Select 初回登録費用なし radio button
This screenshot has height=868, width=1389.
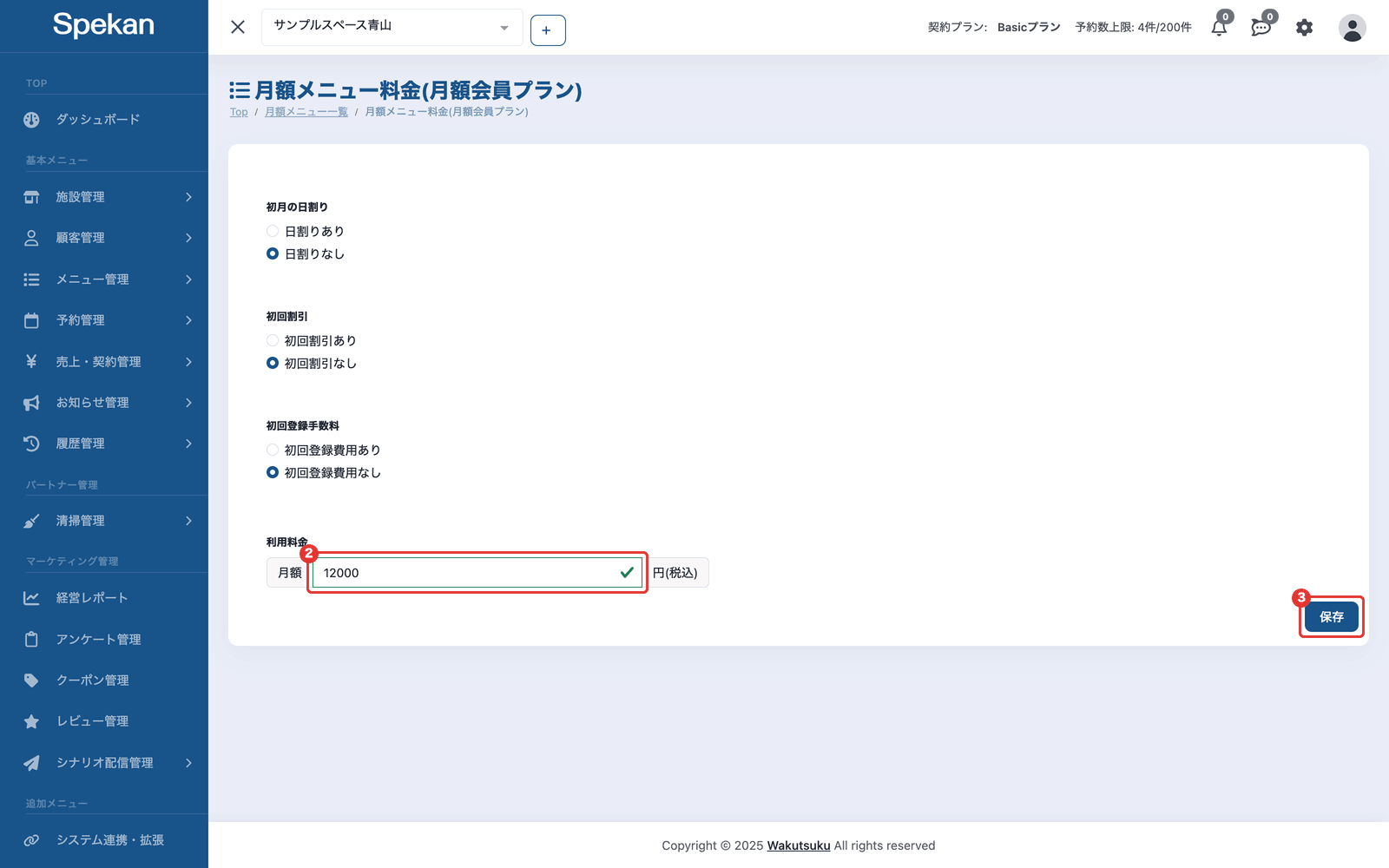pos(273,472)
